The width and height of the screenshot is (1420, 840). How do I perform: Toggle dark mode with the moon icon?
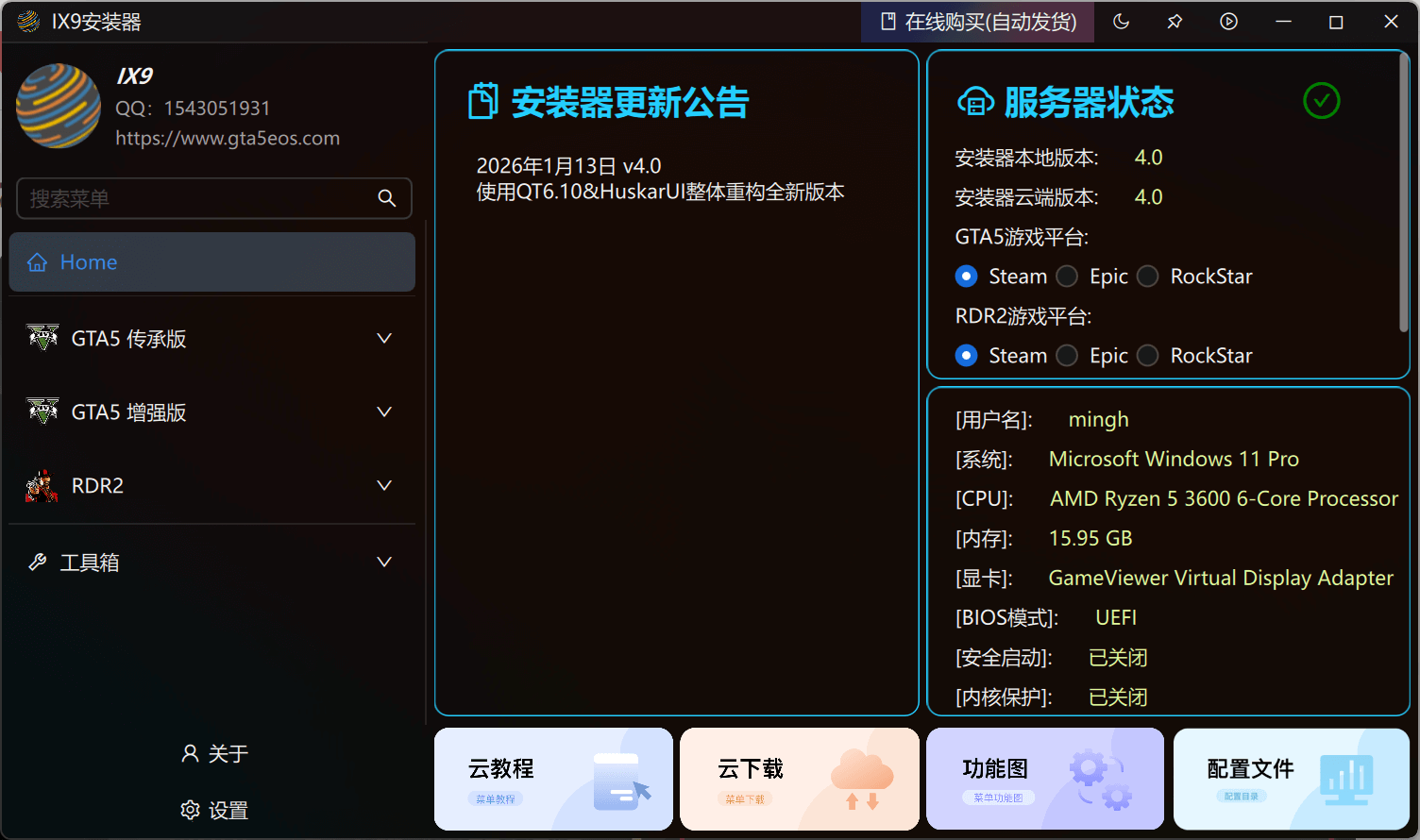pyautogui.click(x=1121, y=21)
